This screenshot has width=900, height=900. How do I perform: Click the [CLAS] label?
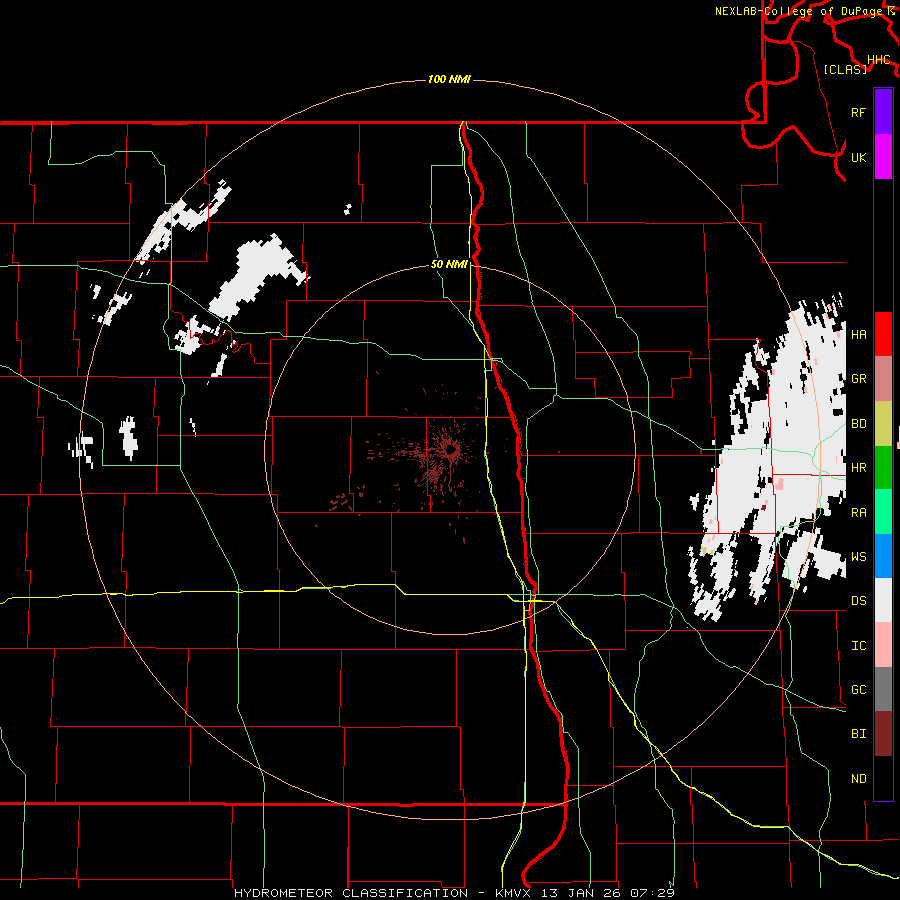845,69
